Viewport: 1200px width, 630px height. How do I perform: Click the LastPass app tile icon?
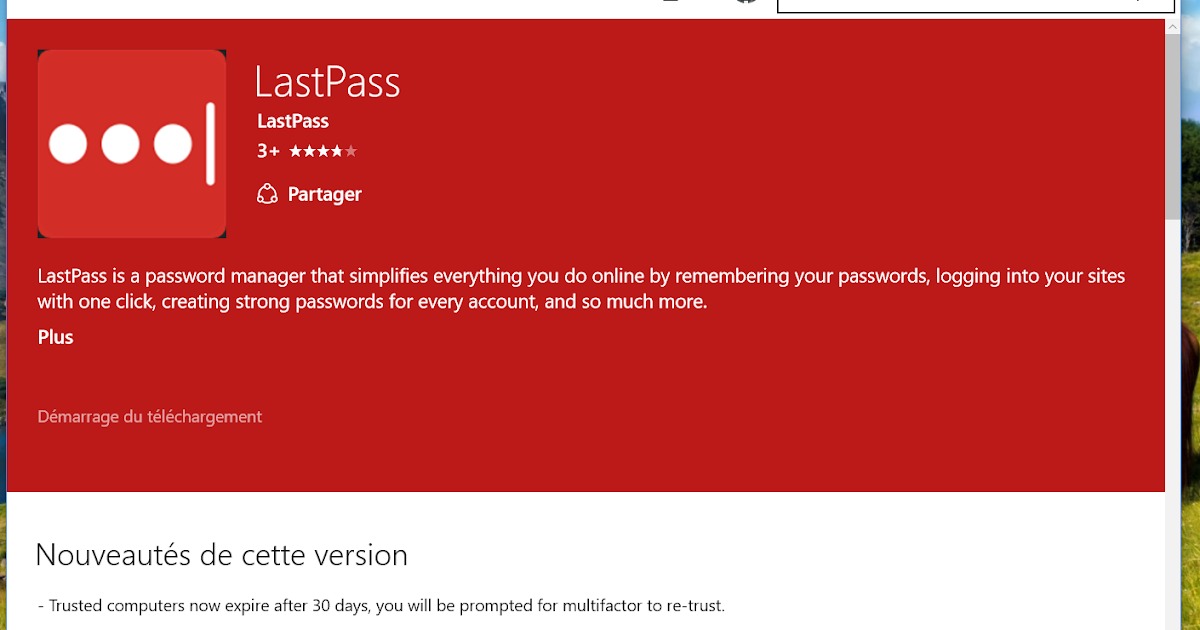pyautogui.click(x=131, y=143)
